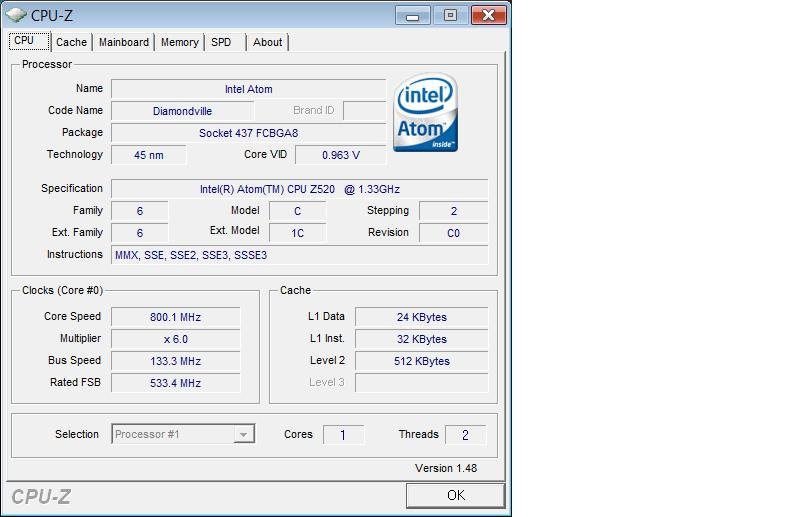Click the Name field showing Intel Atom
Viewport: 800px width, 517px height.
(x=248, y=89)
